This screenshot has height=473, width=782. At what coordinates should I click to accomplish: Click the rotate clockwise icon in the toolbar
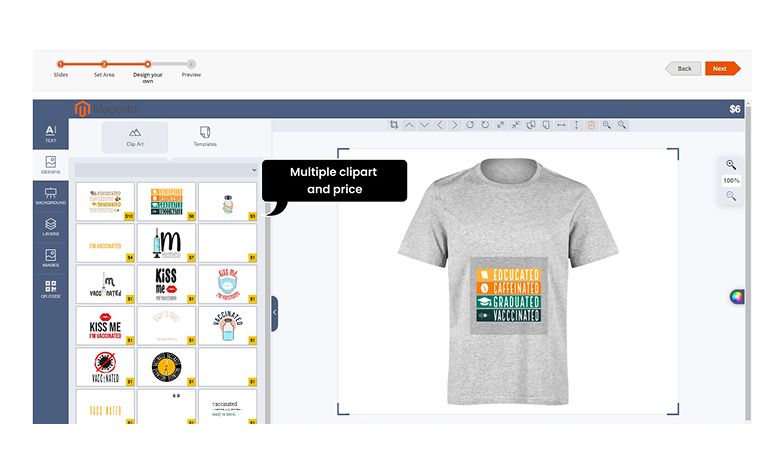[485, 125]
